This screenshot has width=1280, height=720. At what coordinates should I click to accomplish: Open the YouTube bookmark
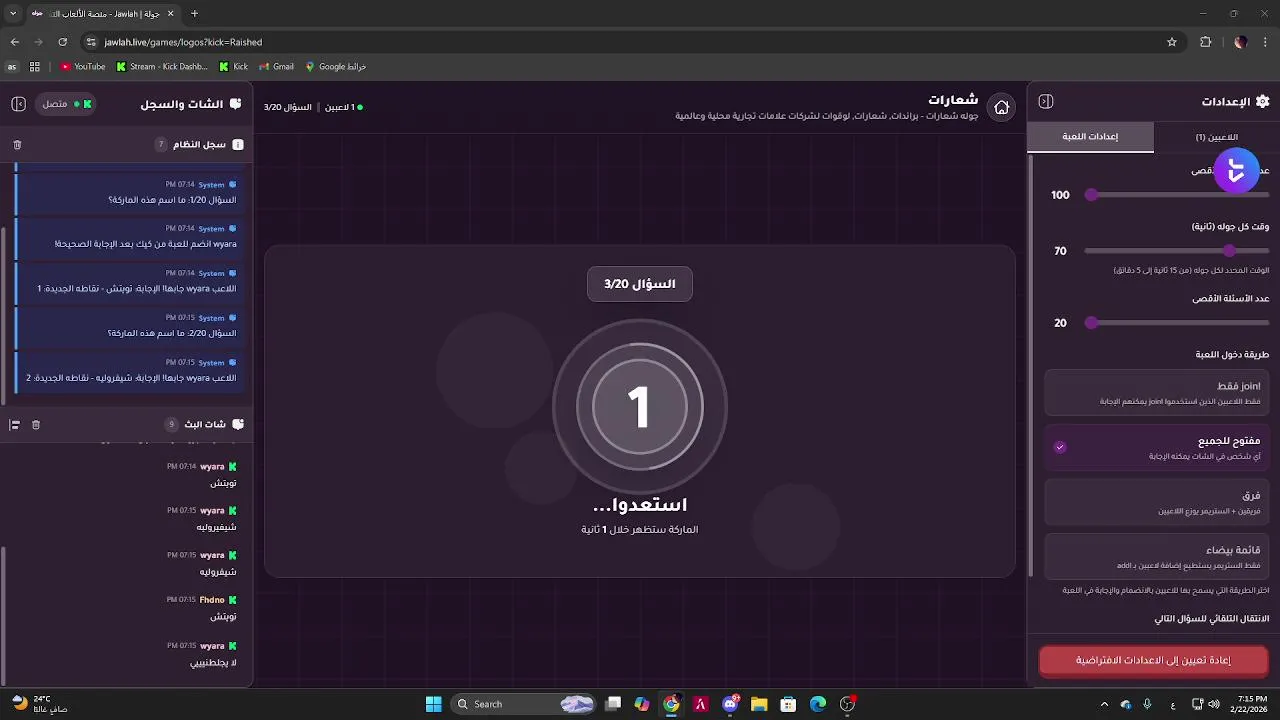82,67
